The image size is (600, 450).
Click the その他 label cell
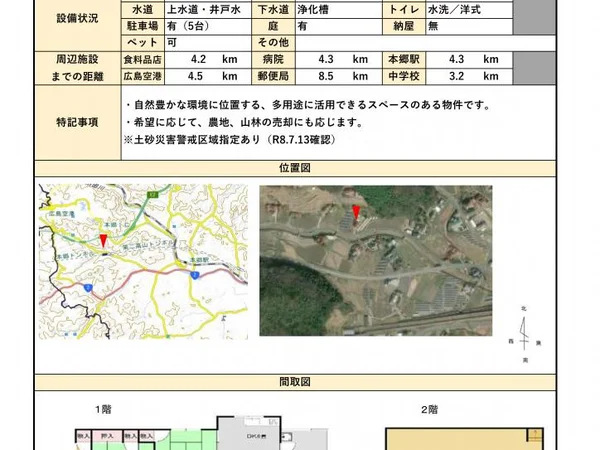coord(273,42)
